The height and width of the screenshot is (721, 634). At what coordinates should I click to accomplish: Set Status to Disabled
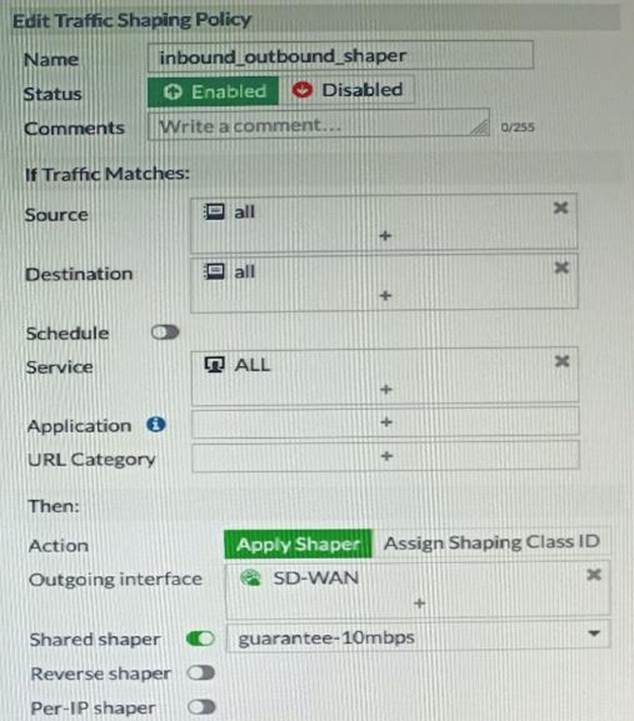[349, 90]
